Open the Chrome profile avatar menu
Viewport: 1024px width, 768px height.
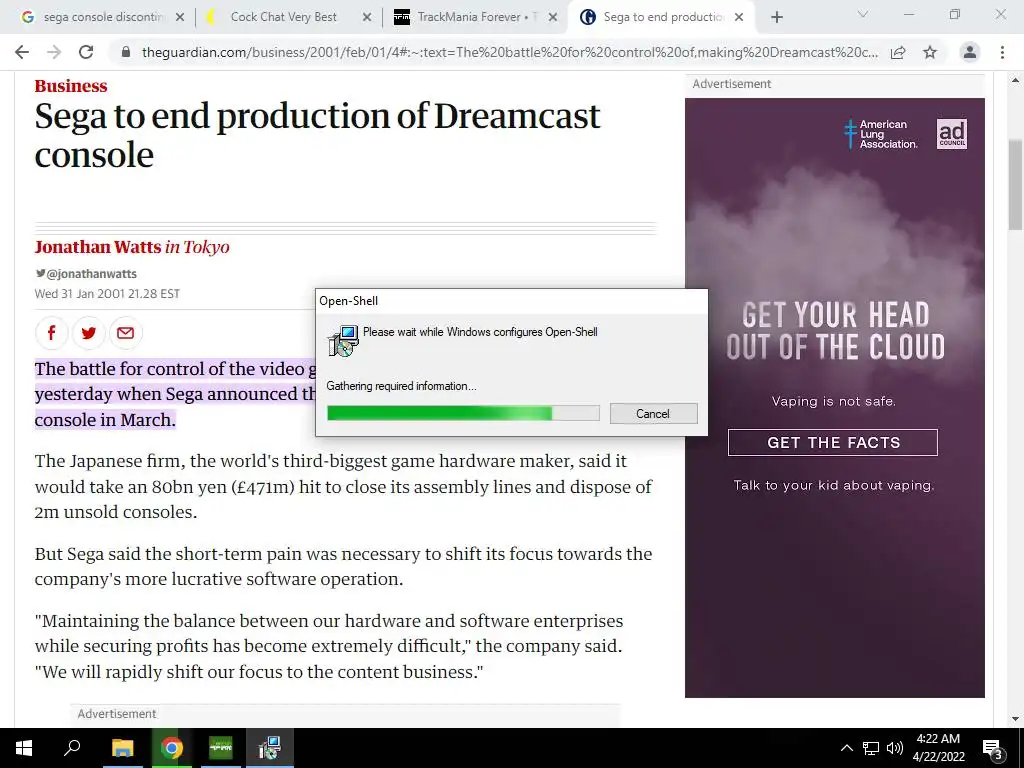(x=970, y=52)
